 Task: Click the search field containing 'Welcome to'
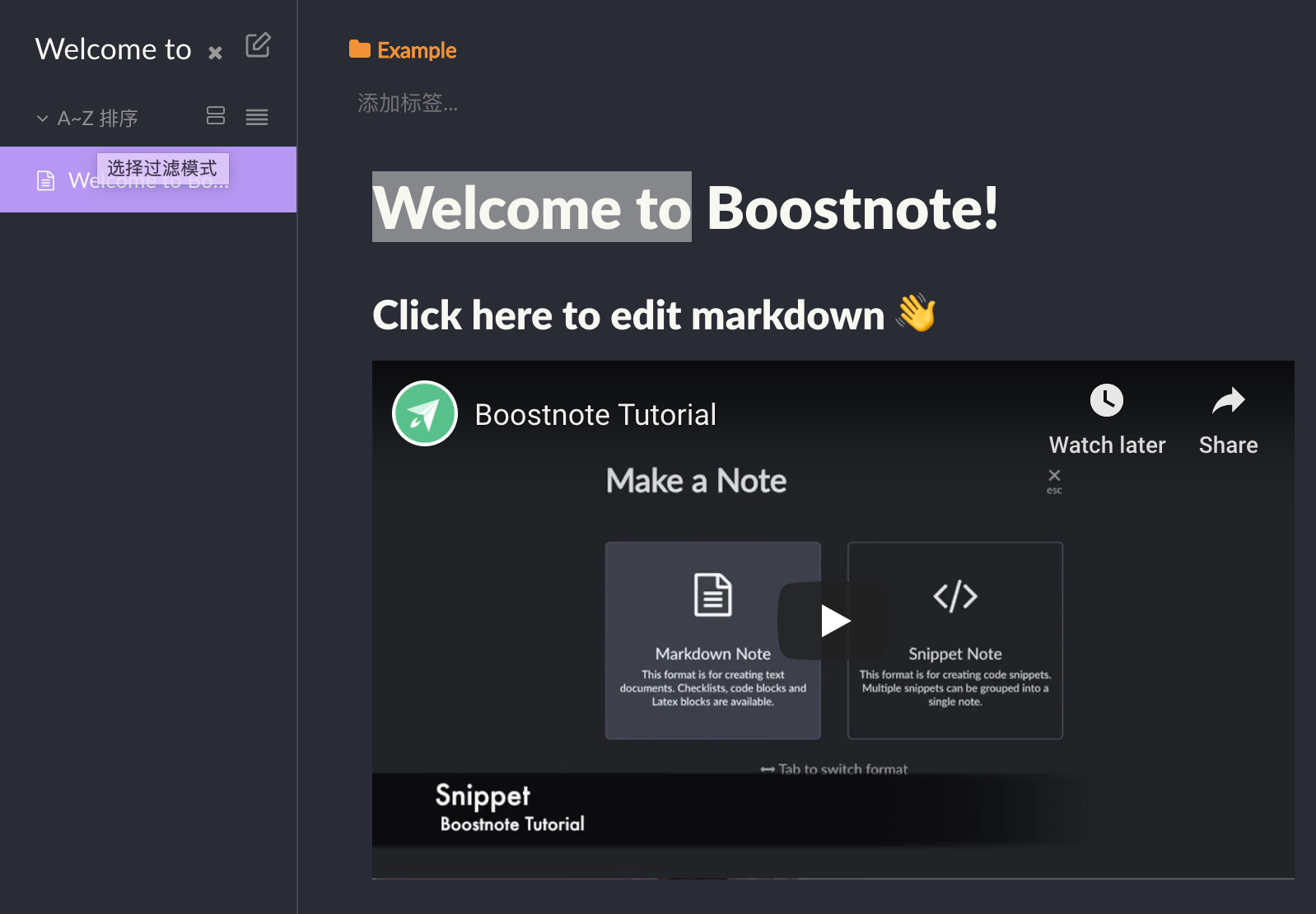(x=114, y=49)
